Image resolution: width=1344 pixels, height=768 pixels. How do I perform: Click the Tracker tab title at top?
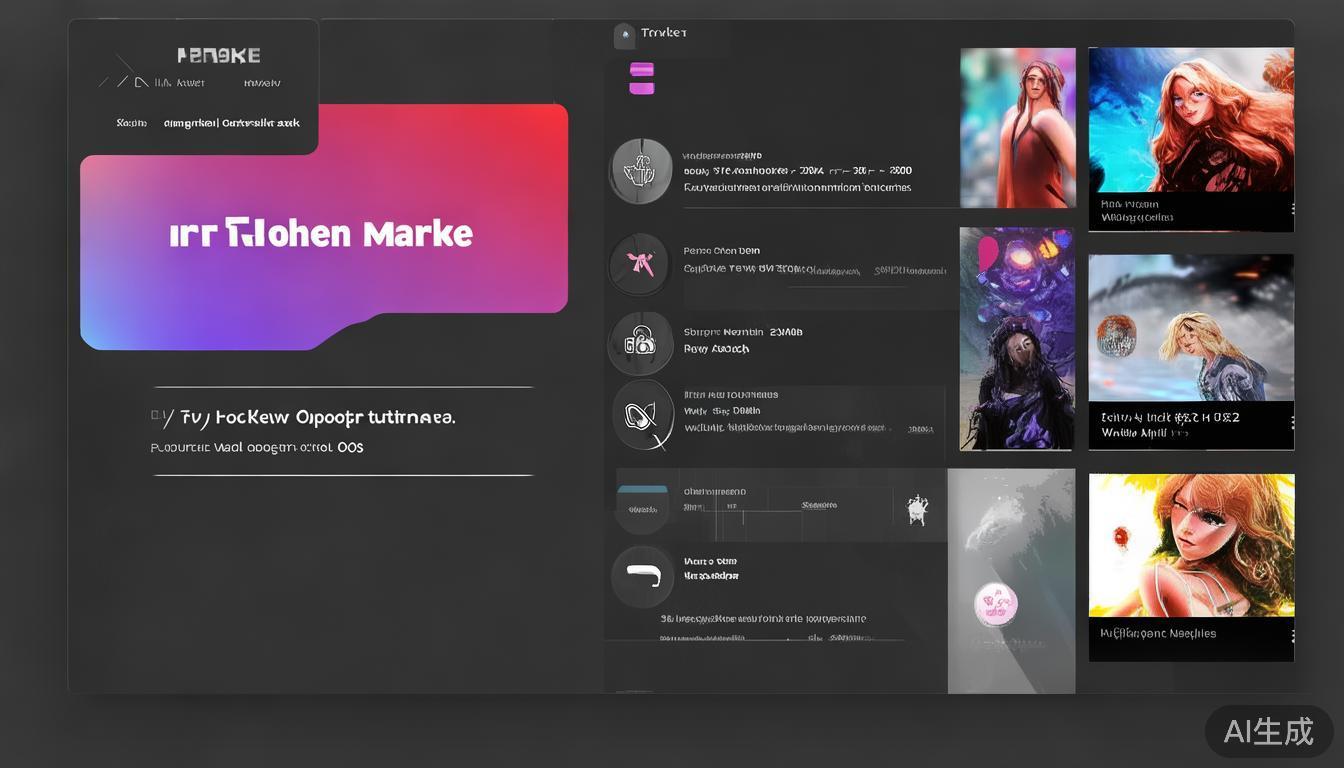[663, 33]
